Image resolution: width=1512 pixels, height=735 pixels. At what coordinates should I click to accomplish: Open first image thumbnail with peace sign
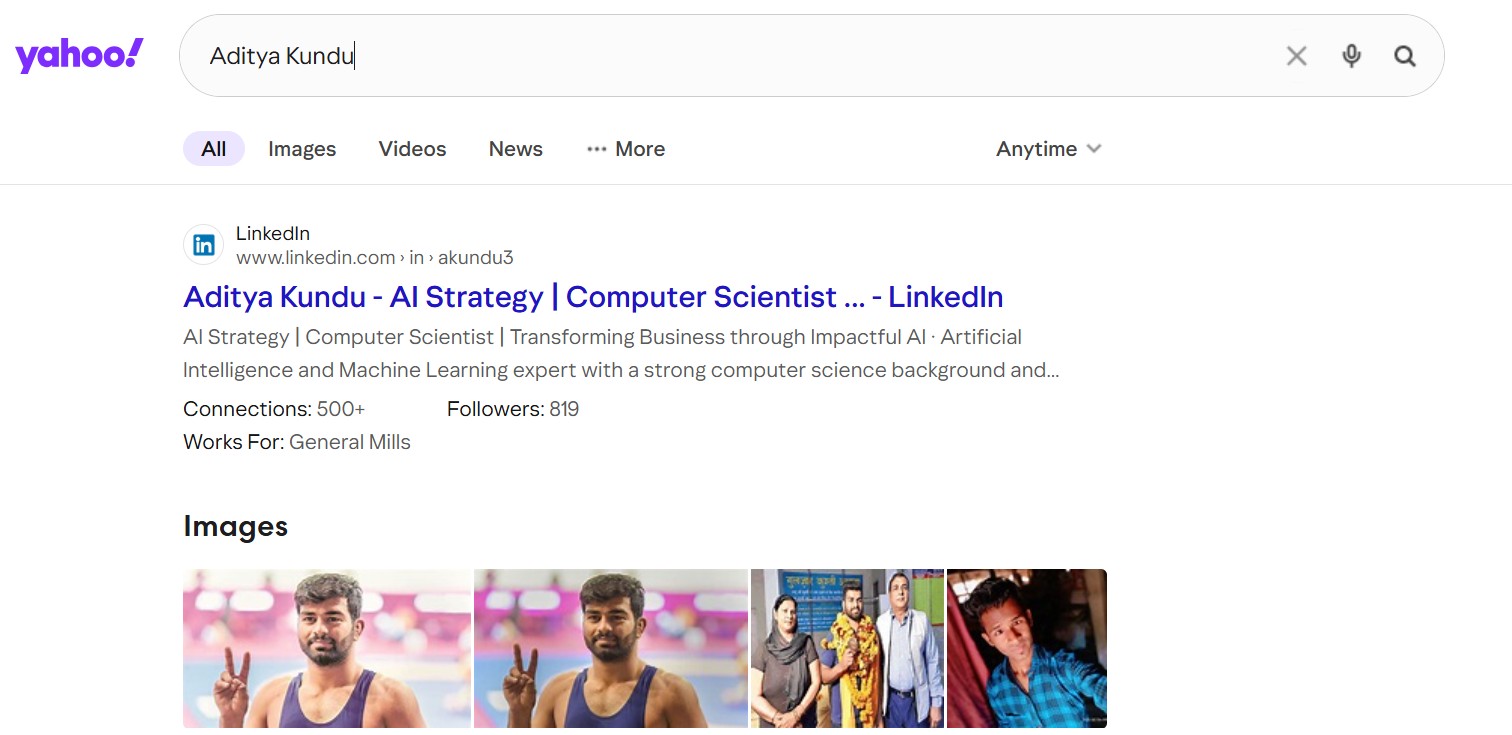[x=327, y=648]
